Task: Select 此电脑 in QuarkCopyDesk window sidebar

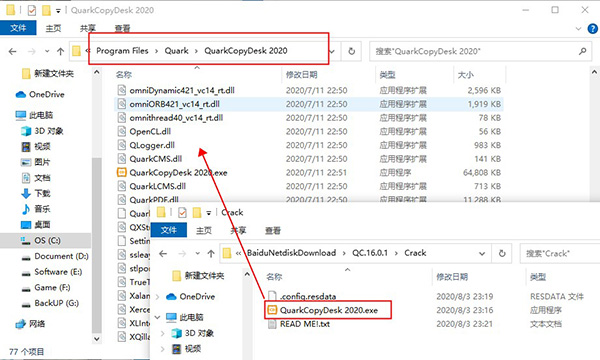Action: 34,115
